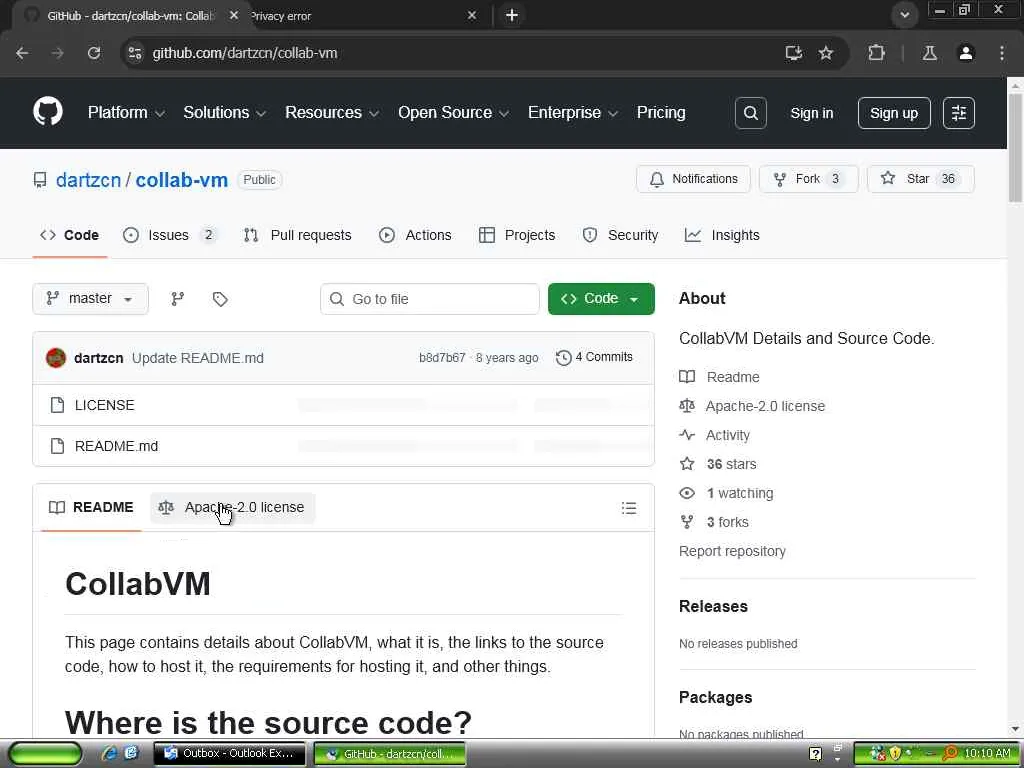This screenshot has width=1024, height=768.
Task: View branches via the branch icon
Action: click(178, 298)
